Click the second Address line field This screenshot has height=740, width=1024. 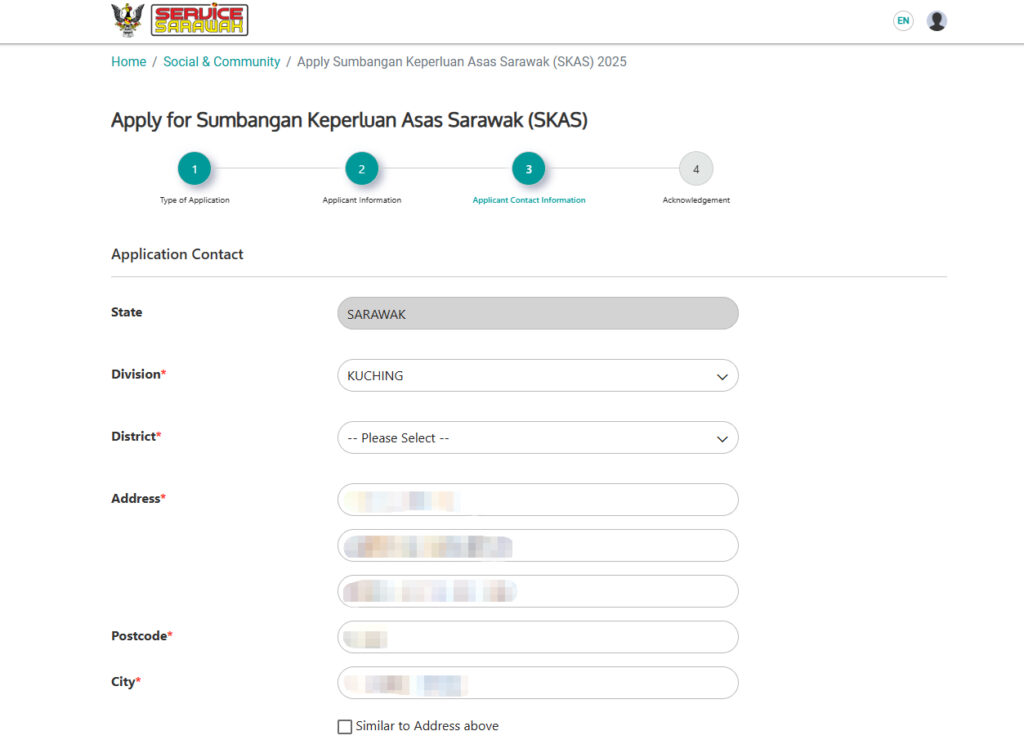point(538,545)
